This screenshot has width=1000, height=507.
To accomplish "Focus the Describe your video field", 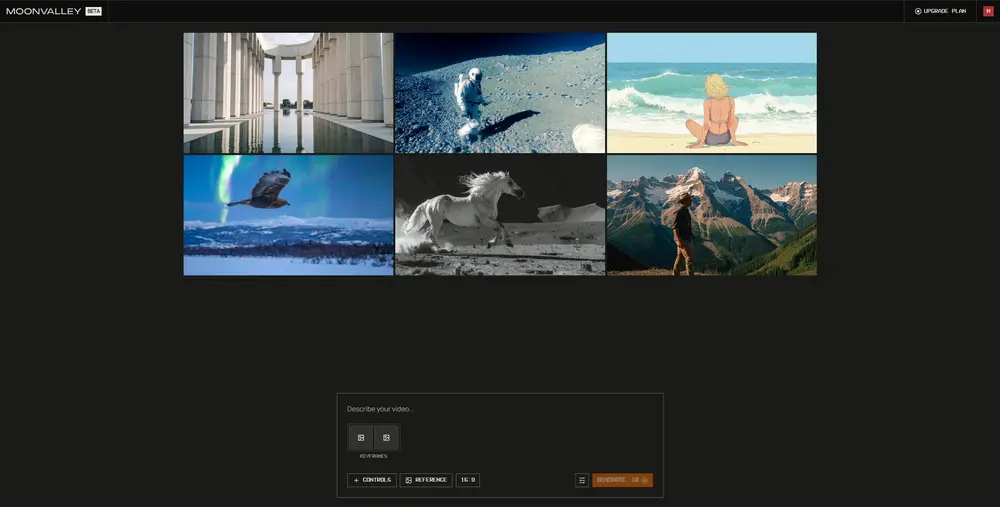I will [x=500, y=409].
